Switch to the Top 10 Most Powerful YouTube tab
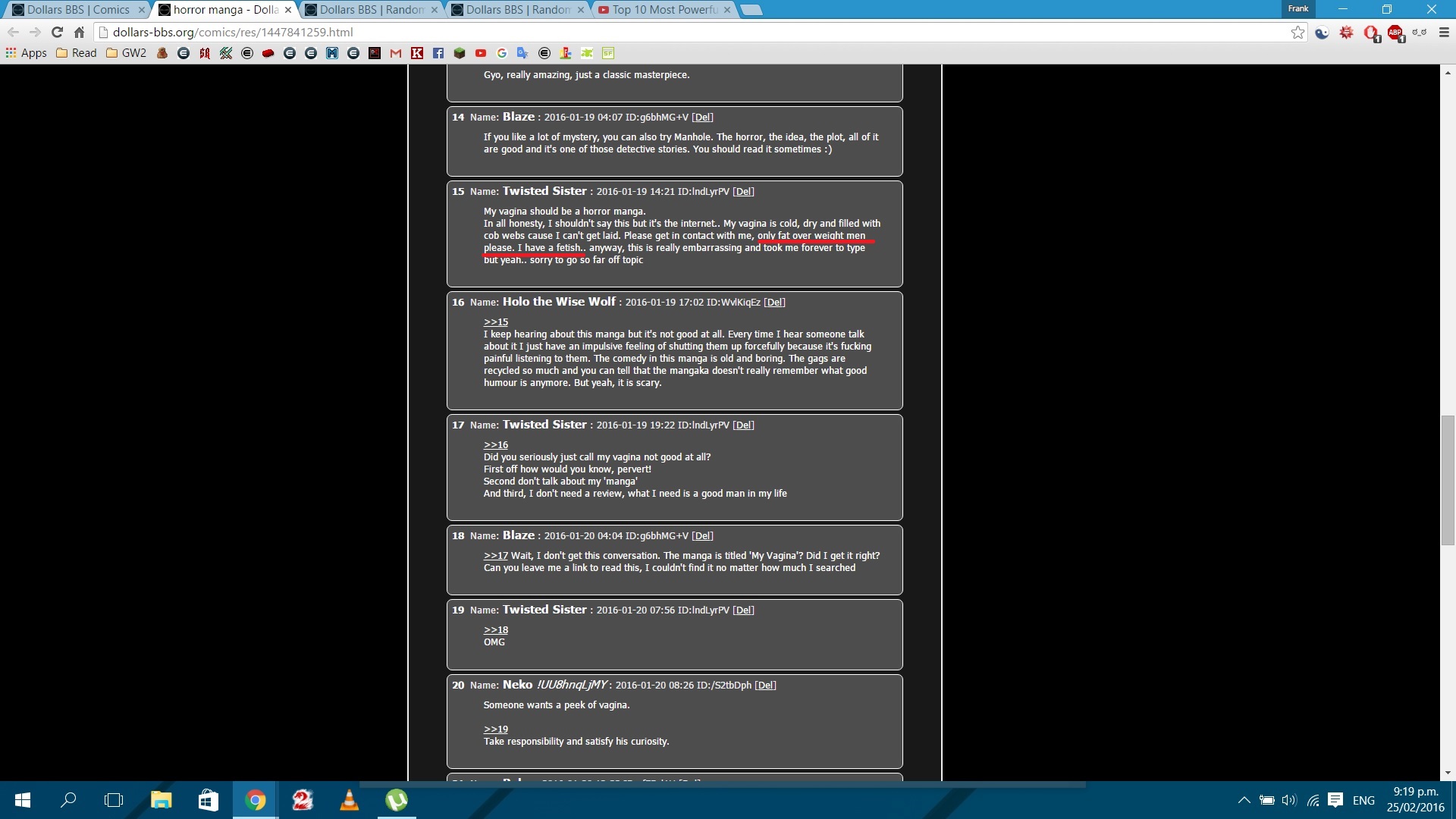This screenshot has width=1456, height=819. click(664, 10)
